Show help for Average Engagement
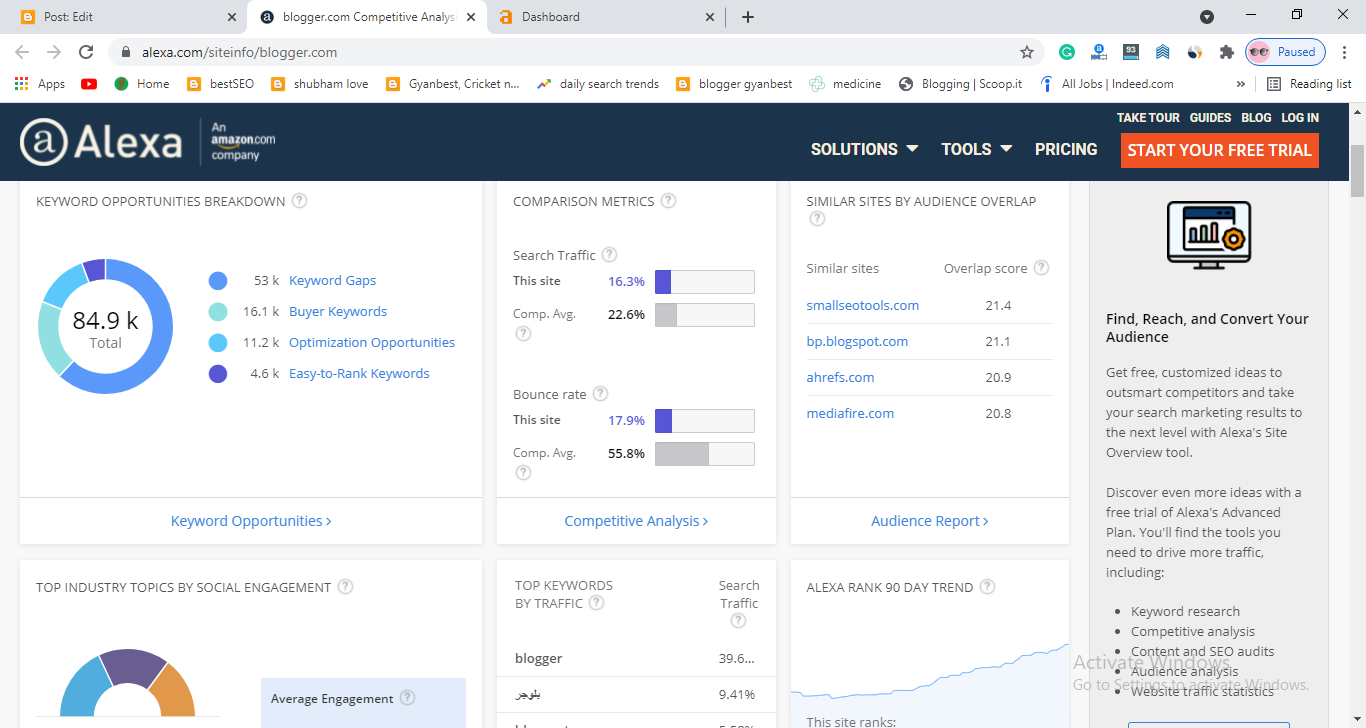This screenshot has width=1366, height=728. pyautogui.click(x=407, y=698)
